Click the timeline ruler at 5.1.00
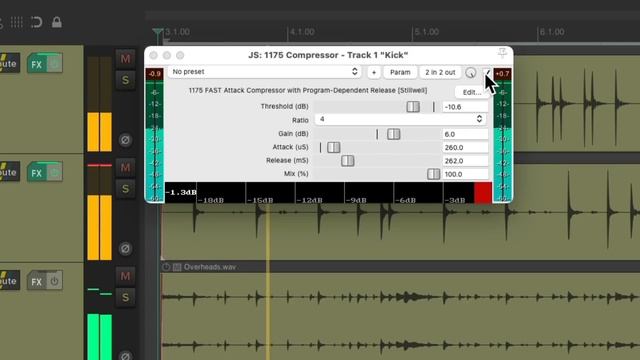Viewport: 640px width, 360px height. coord(427,32)
